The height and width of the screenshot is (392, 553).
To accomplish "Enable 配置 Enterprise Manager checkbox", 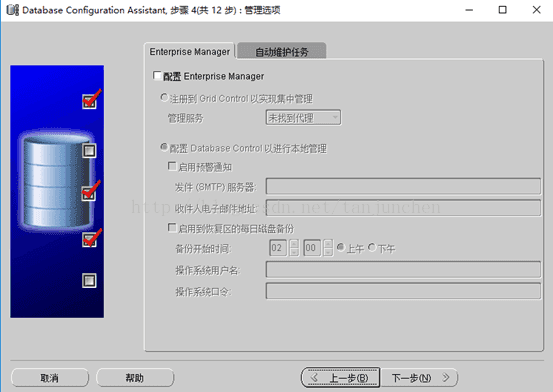I will point(157,76).
